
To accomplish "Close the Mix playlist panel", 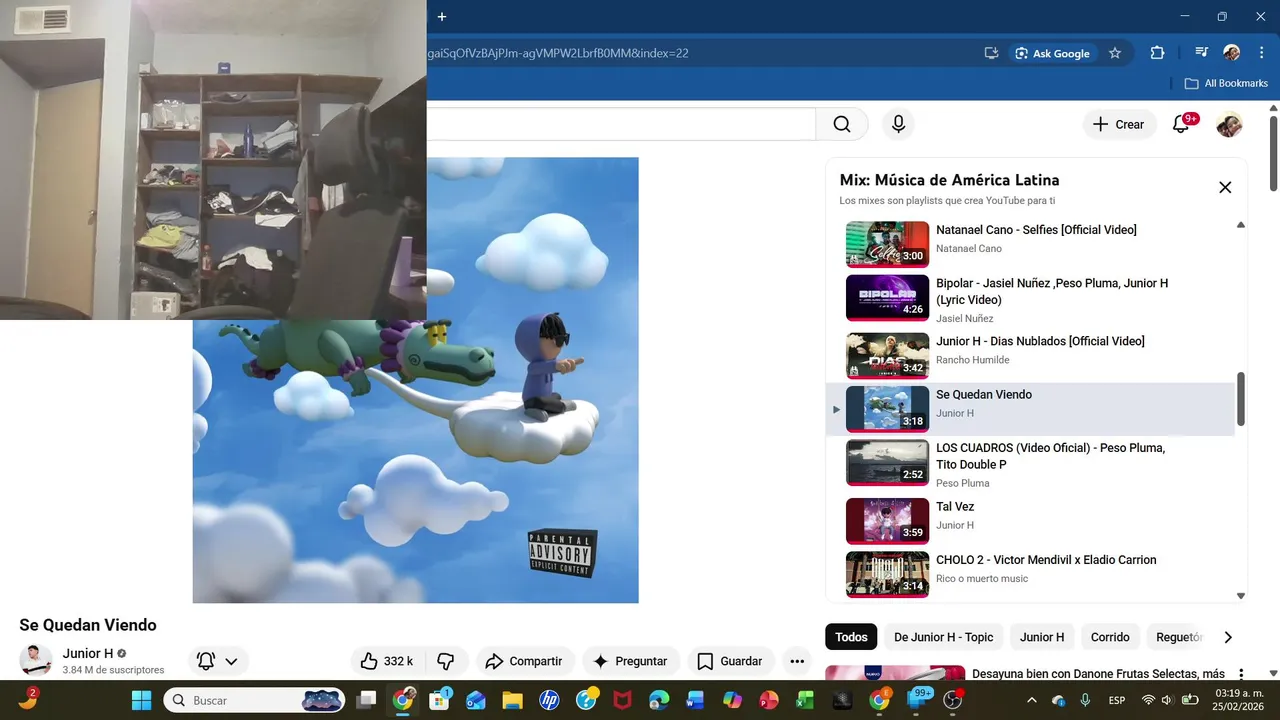I will [x=1225, y=187].
